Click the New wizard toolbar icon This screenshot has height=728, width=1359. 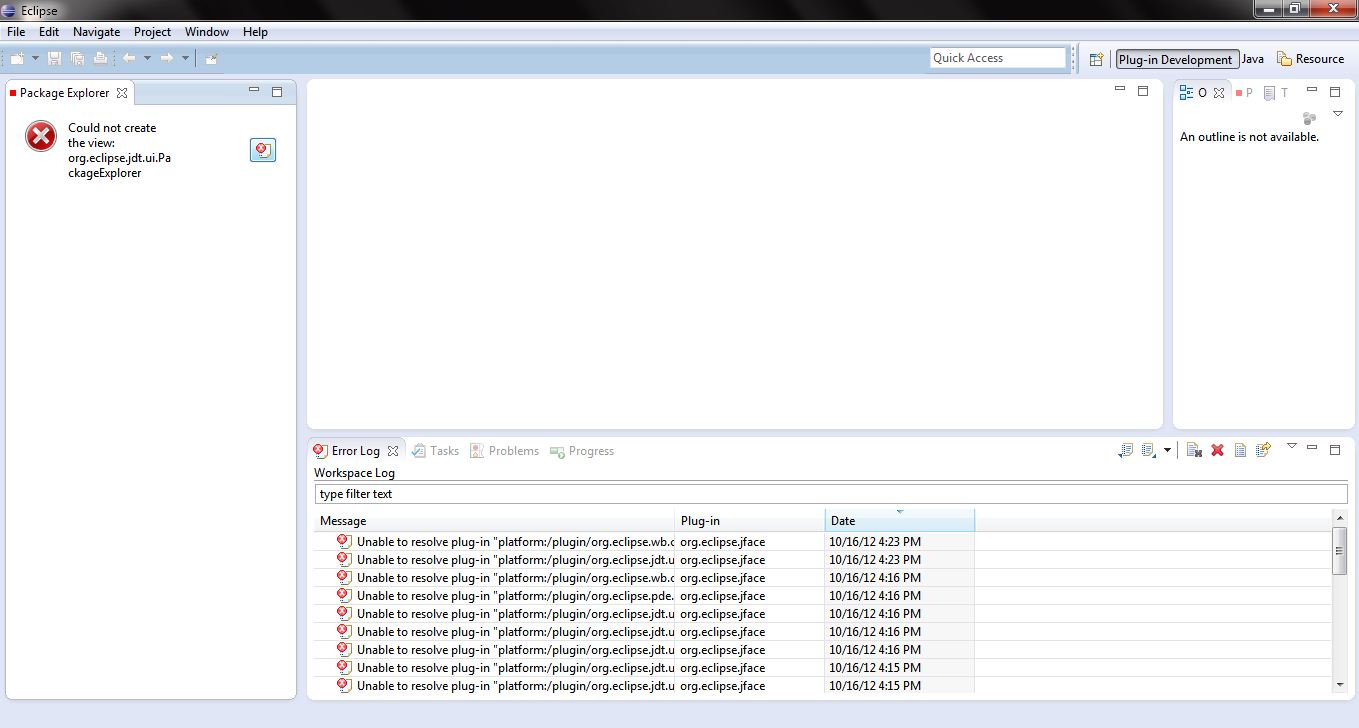click(18, 58)
